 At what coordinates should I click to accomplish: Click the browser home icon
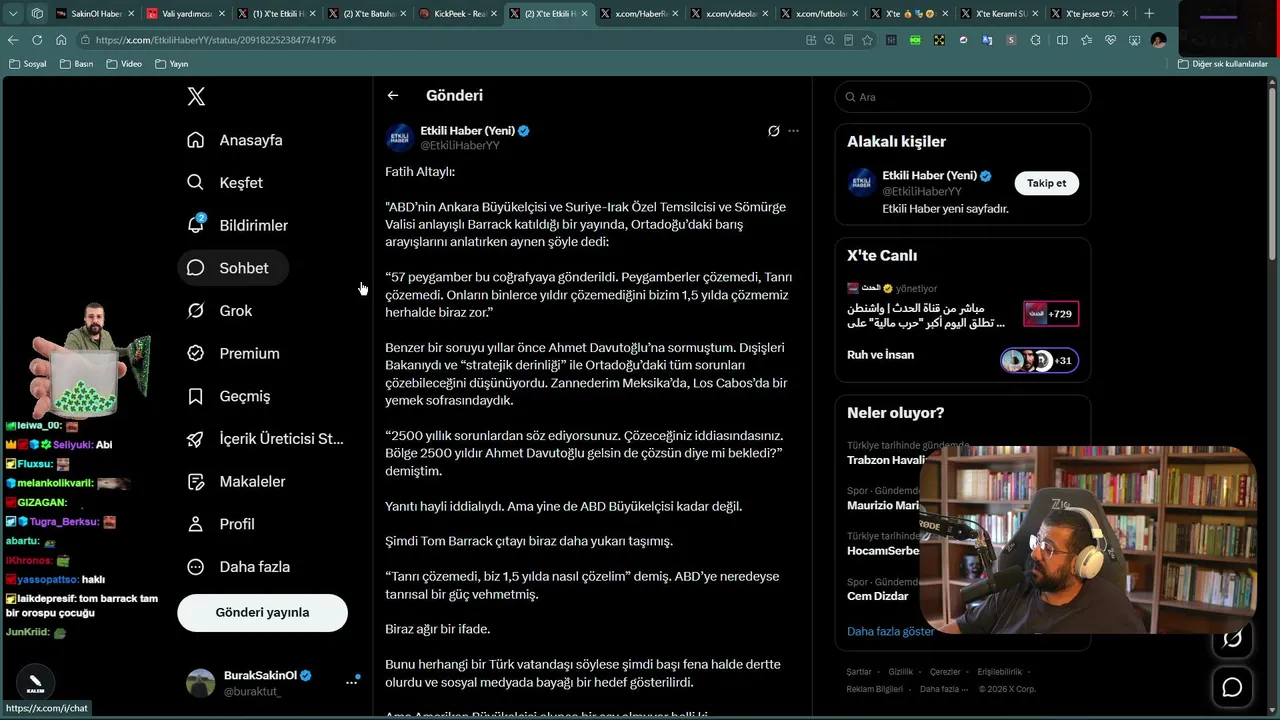click(61, 40)
